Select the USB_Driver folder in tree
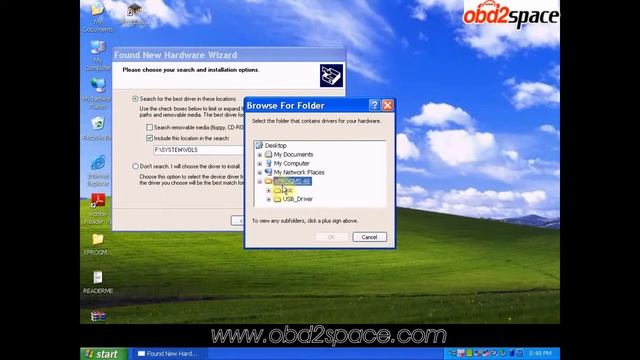 pyautogui.click(x=298, y=199)
